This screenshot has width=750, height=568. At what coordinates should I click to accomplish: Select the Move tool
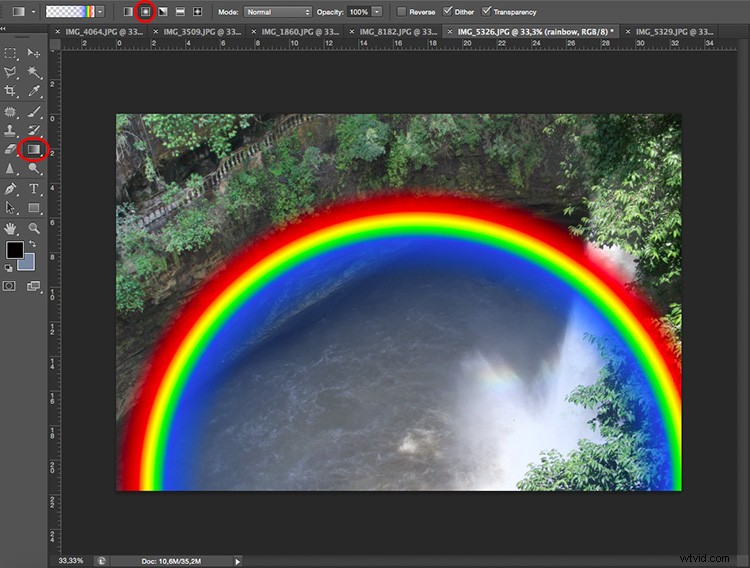click(x=33, y=53)
